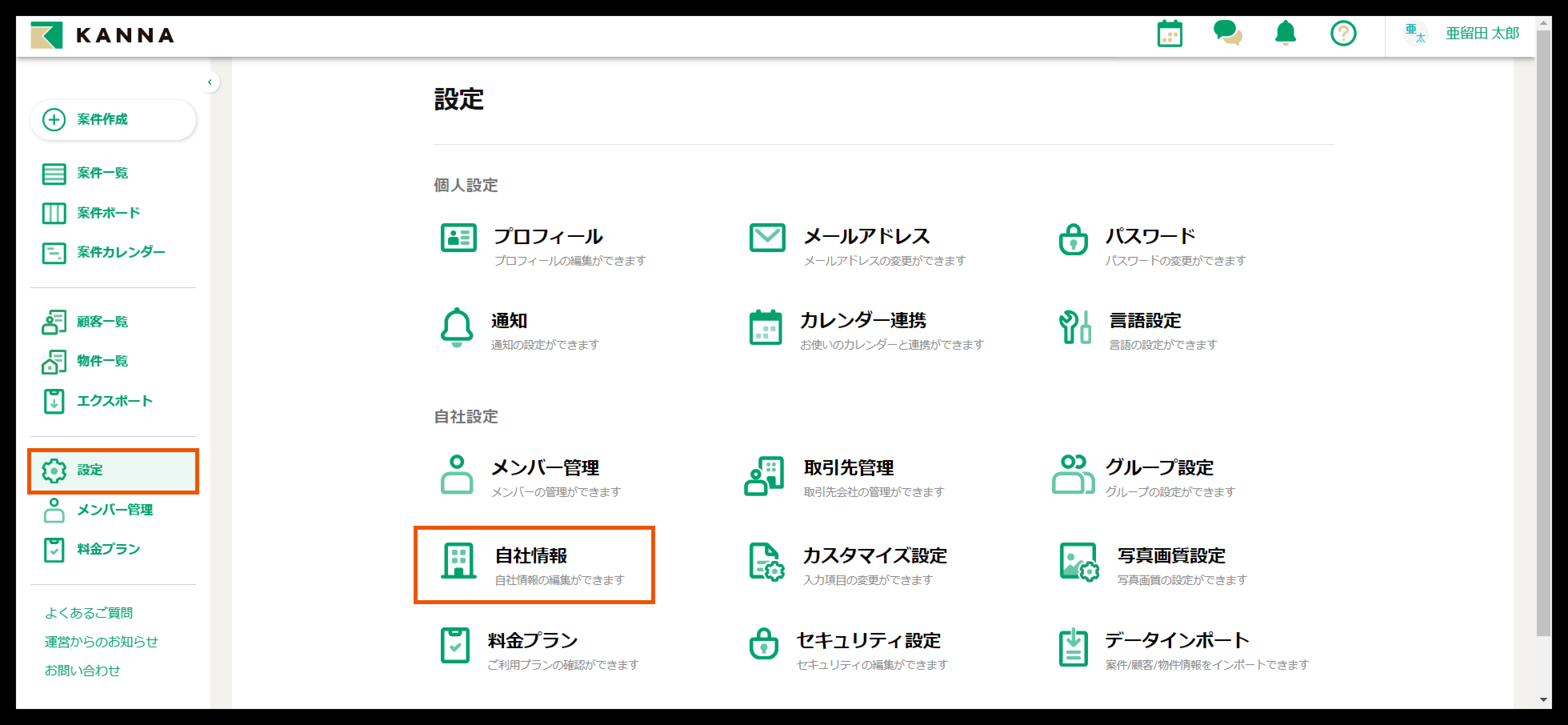
Task: Open the chat messages icon
Action: pyautogui.click(x=1228, y=35)
